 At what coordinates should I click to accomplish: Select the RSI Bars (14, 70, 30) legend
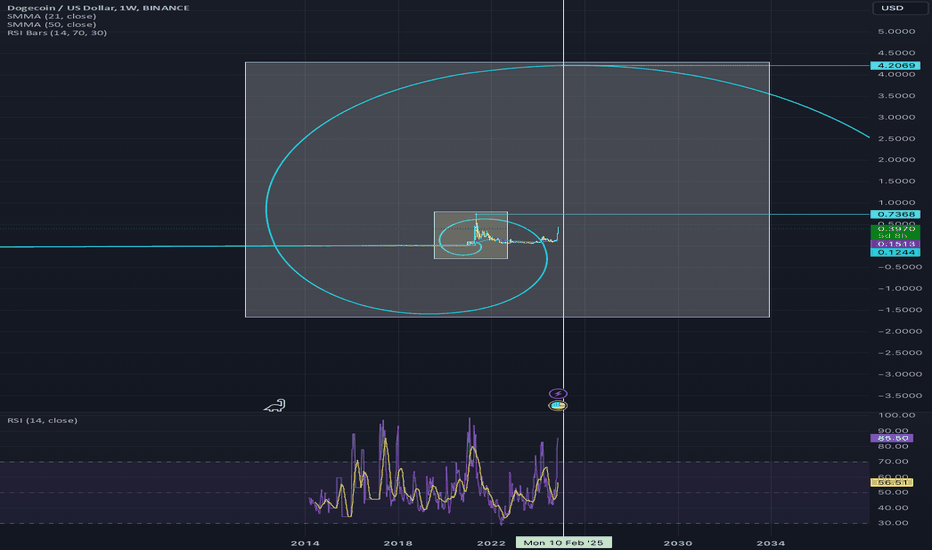click(57, 33)
